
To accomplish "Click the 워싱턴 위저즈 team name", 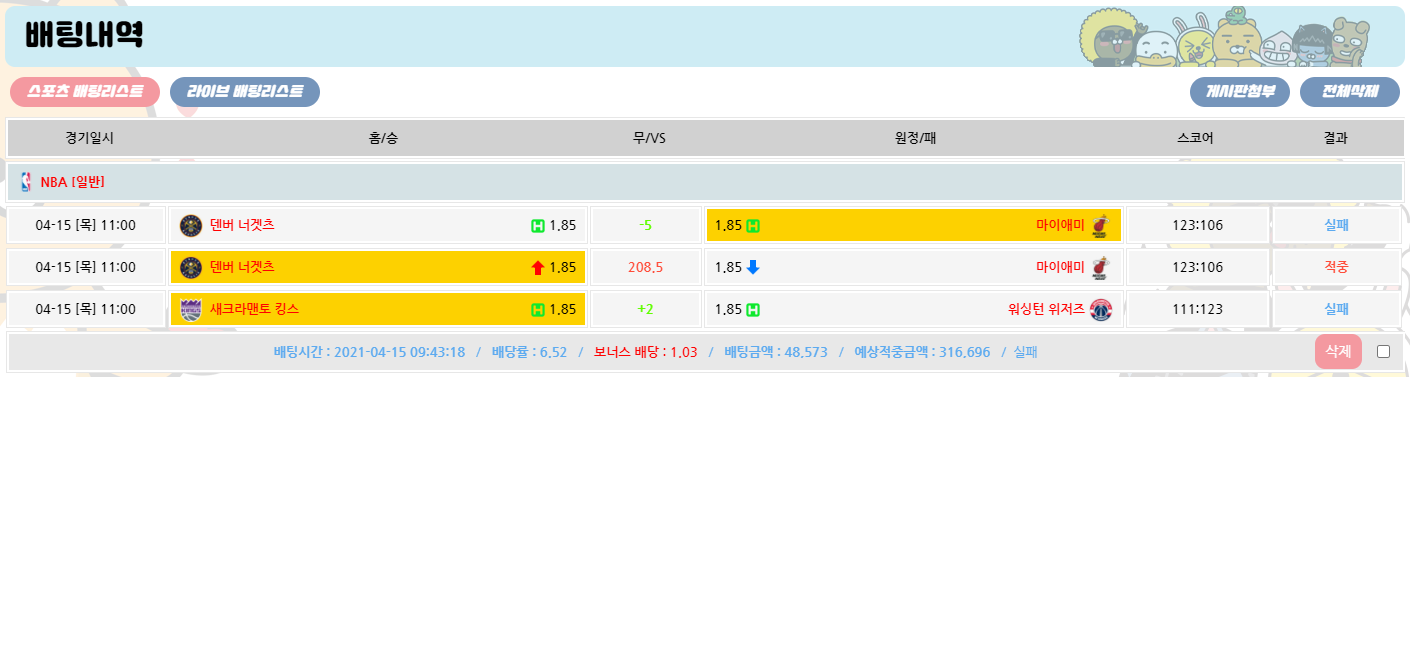I will [x=1046, y=310].
